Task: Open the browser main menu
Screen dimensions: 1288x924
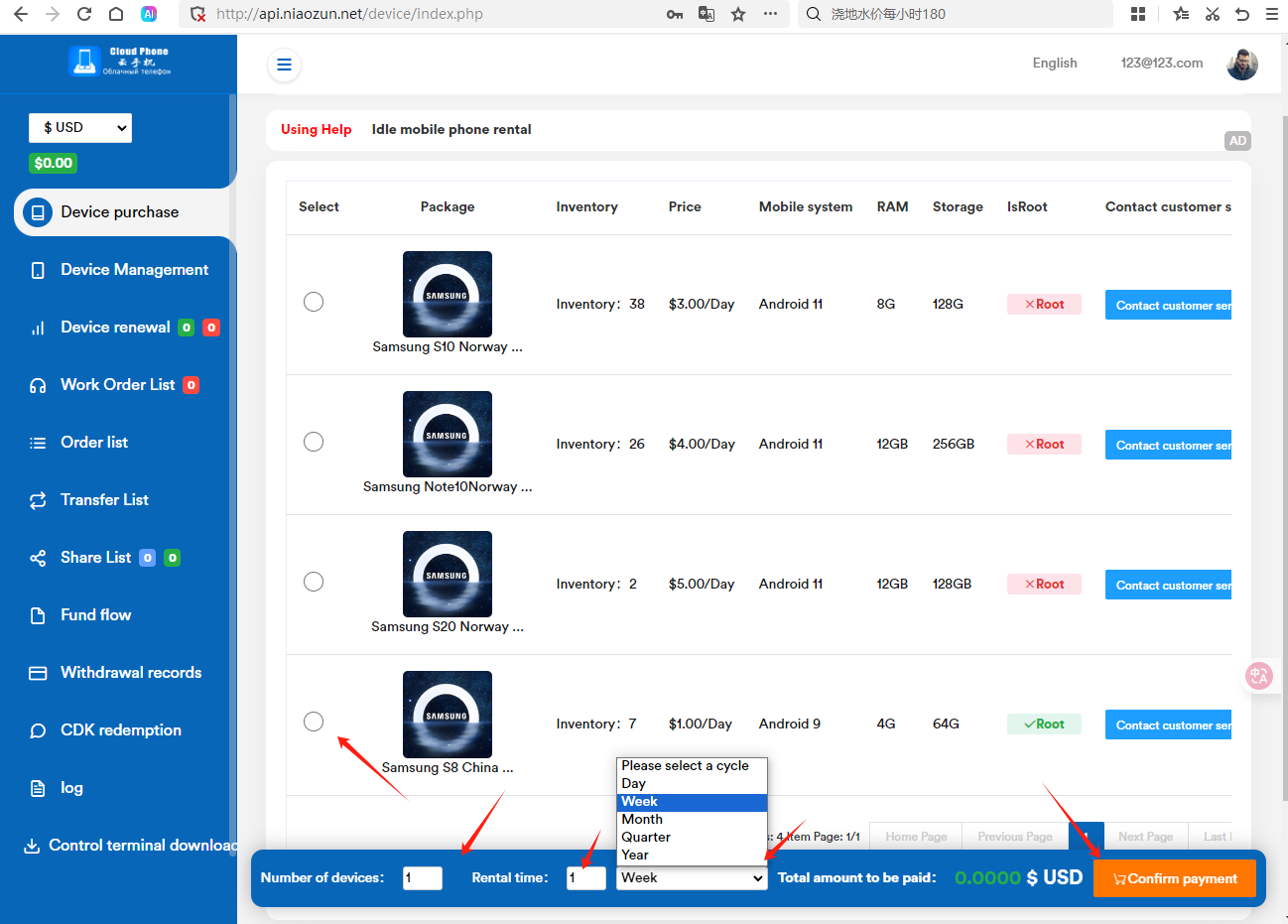Action: coord(1272,14)
